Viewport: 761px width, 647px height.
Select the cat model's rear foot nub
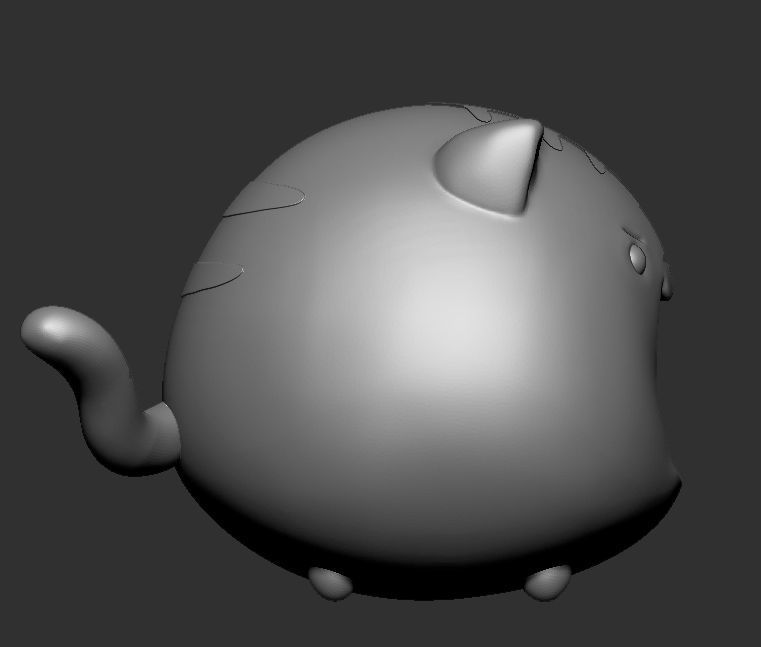point(331,582)
